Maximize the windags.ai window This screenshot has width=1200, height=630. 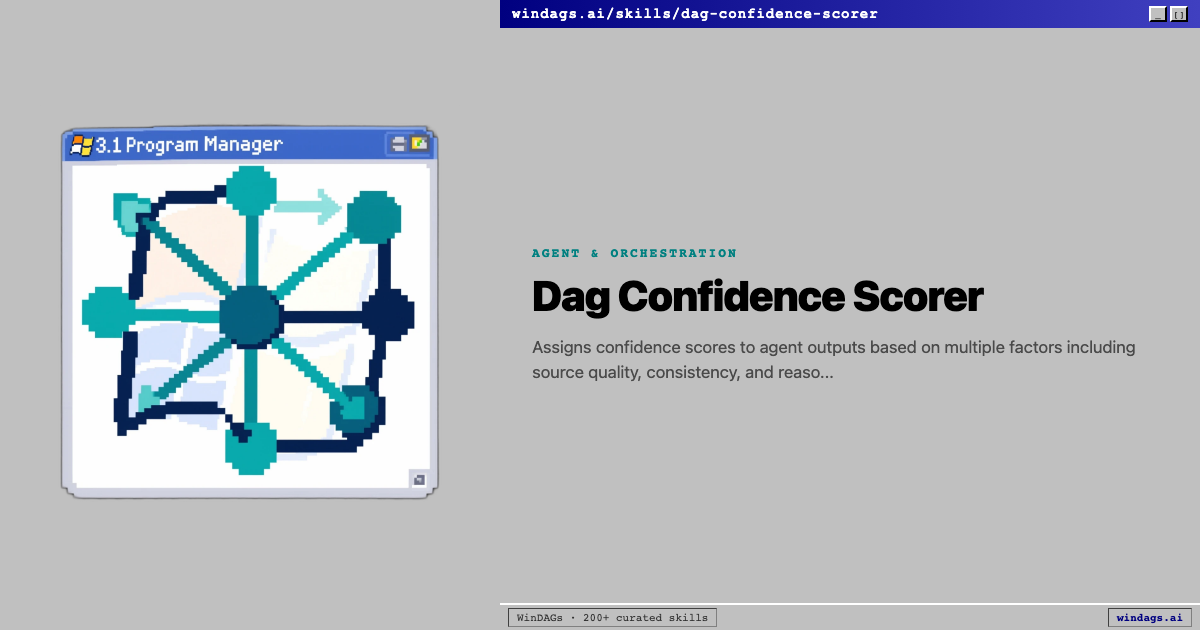(x=1178, y=14)
